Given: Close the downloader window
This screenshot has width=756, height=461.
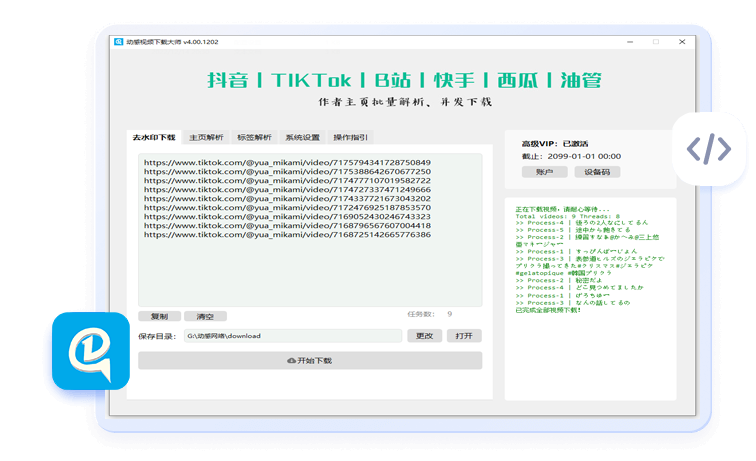Looking at the screenshot, I should pos(682,42).
